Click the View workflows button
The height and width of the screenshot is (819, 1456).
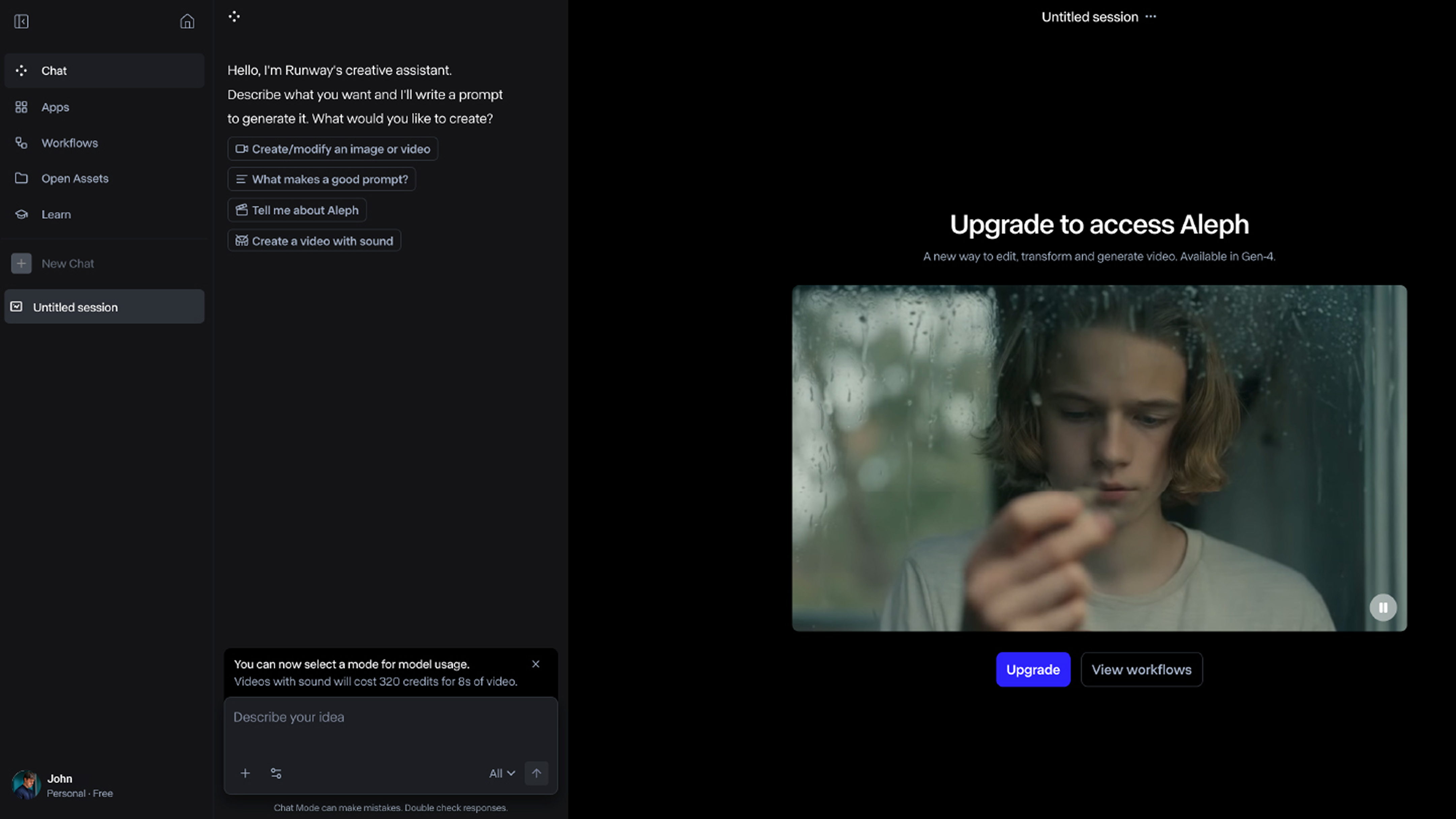tap(1141, 669)
